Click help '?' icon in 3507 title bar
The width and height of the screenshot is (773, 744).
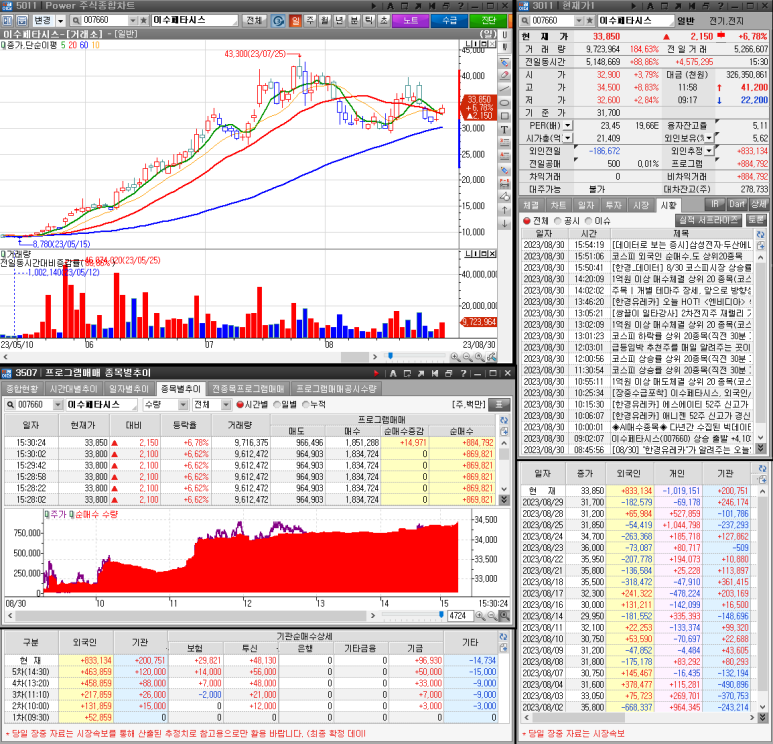[463, 373]
